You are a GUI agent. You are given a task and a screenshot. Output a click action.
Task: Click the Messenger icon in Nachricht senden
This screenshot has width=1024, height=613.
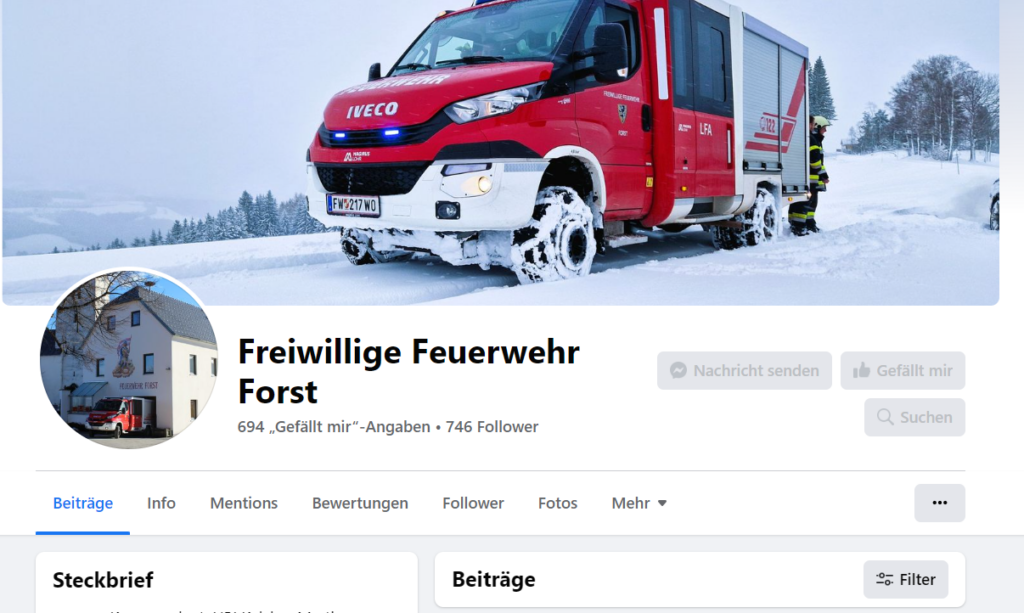[x=678, y=371]
